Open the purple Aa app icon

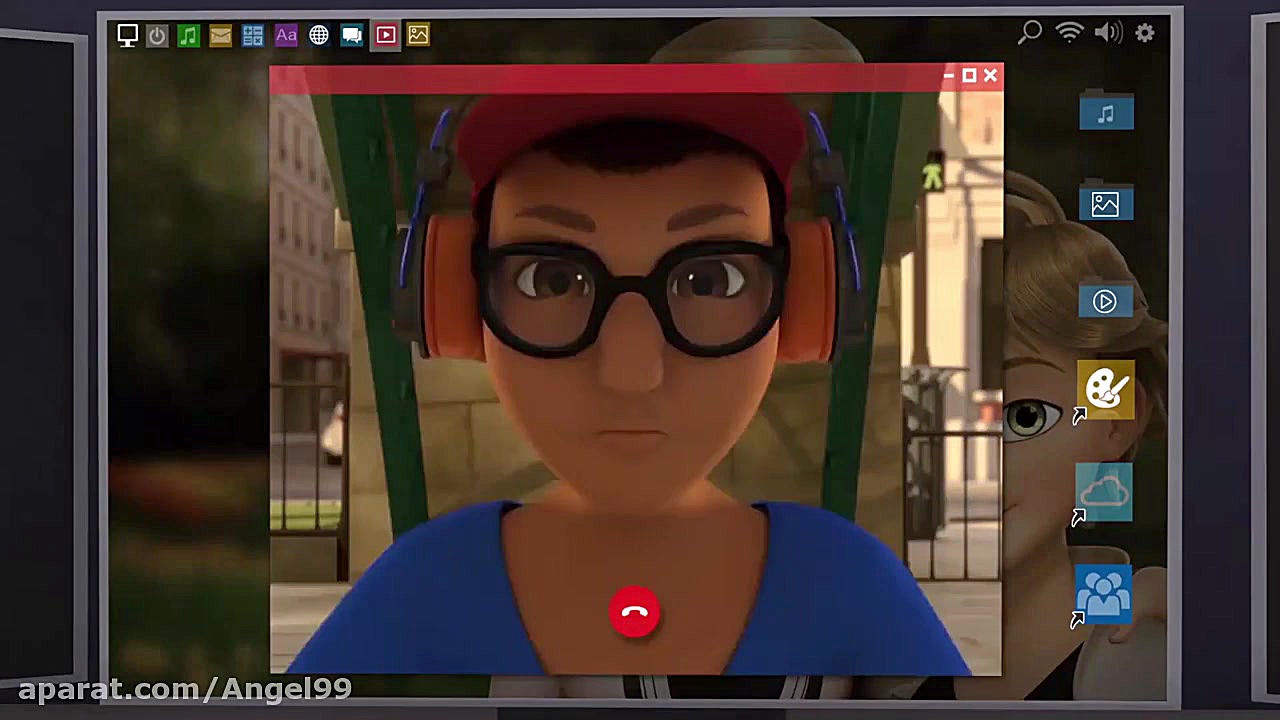286,36
